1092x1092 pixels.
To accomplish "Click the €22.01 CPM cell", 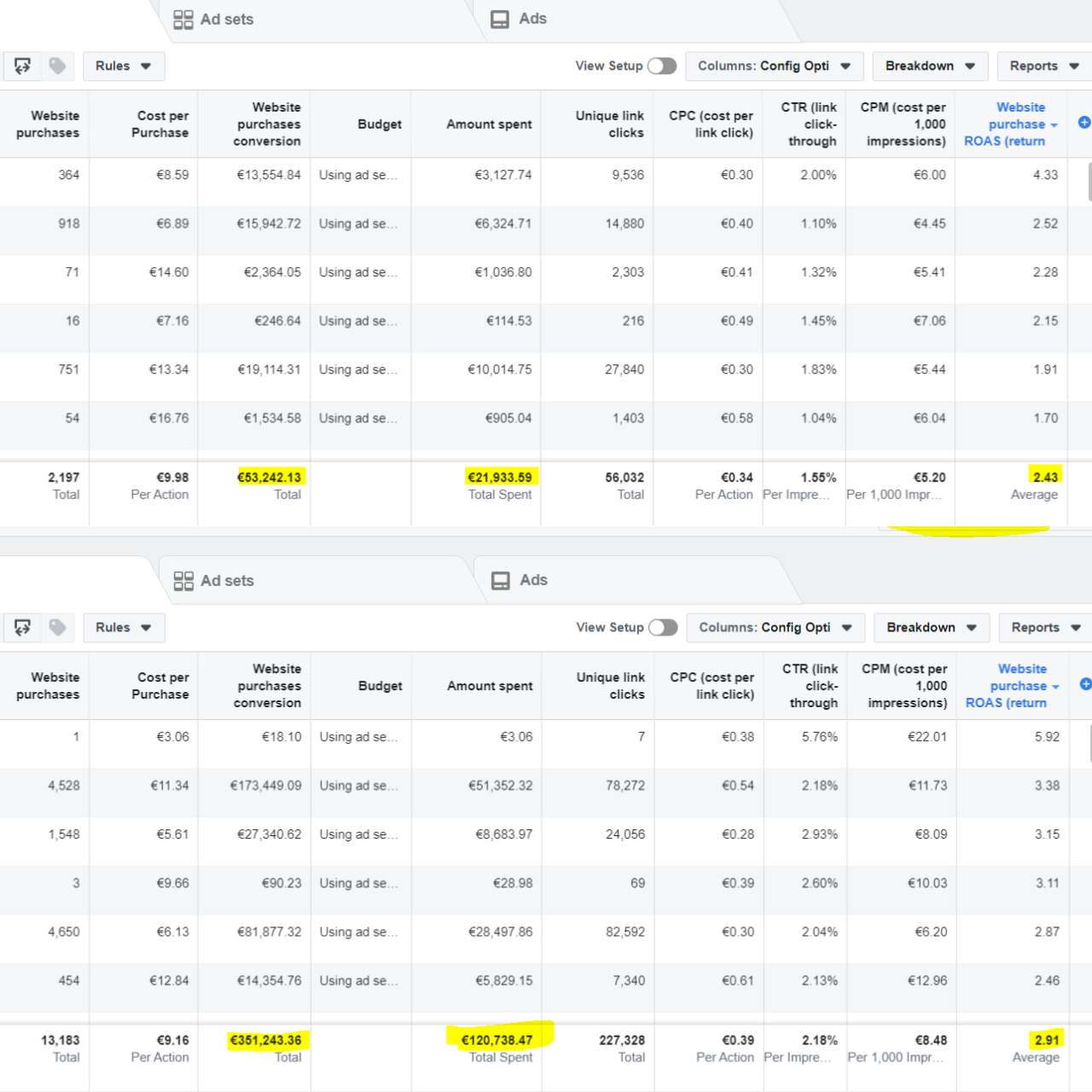I will (927, 737).
